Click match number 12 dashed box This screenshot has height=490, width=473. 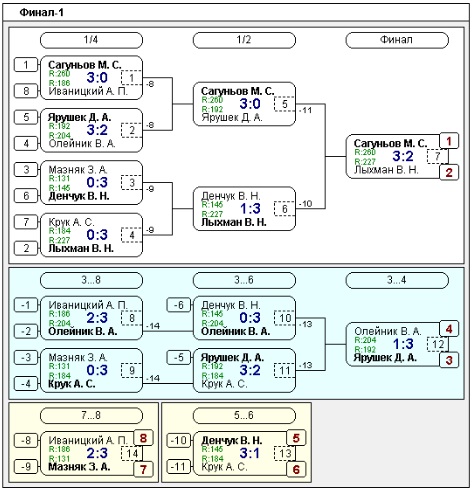click(x=437, y=344)
